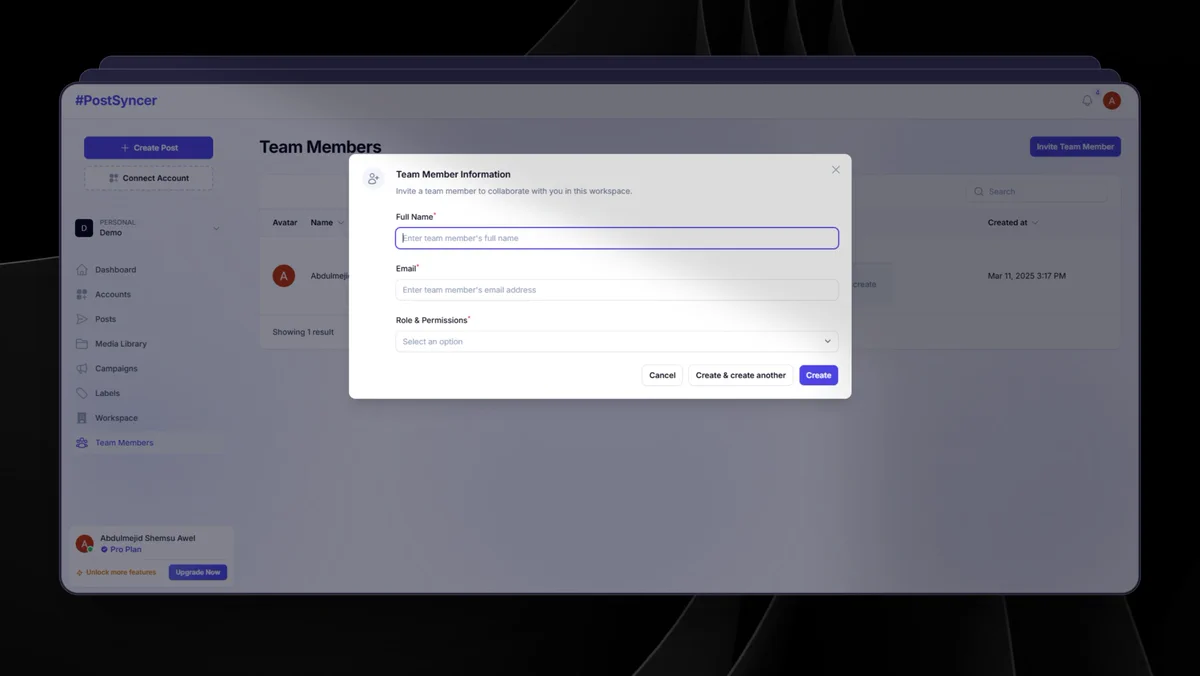The width and height of the screenshot is (1200, 676).
Task: Click the #PostSyncer logo
Action: click(x=116, y=100)
